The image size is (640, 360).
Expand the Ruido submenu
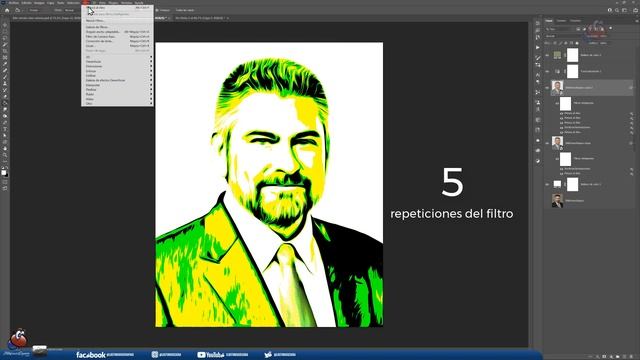118,94
